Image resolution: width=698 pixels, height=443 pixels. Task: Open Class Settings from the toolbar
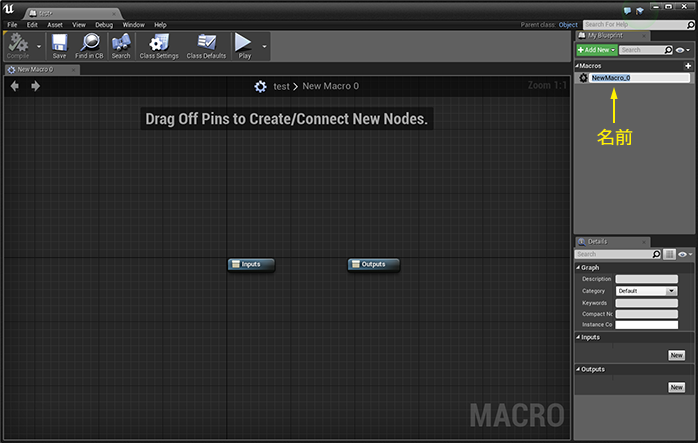click(159, 46)
